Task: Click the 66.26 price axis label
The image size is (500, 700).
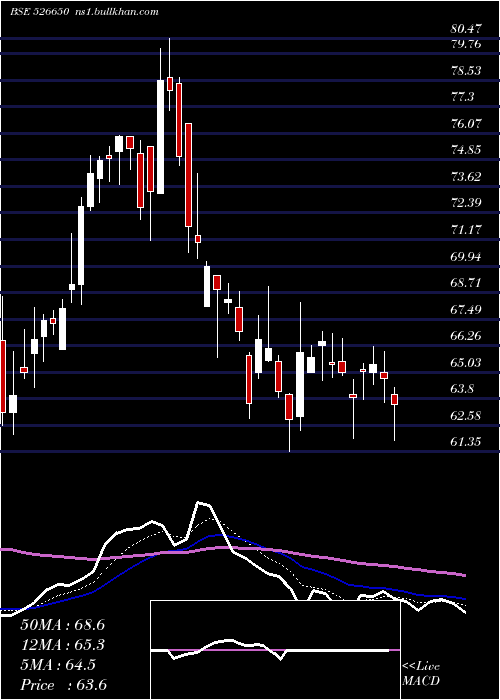Action: pyautogui.click(x=467, y=336)
